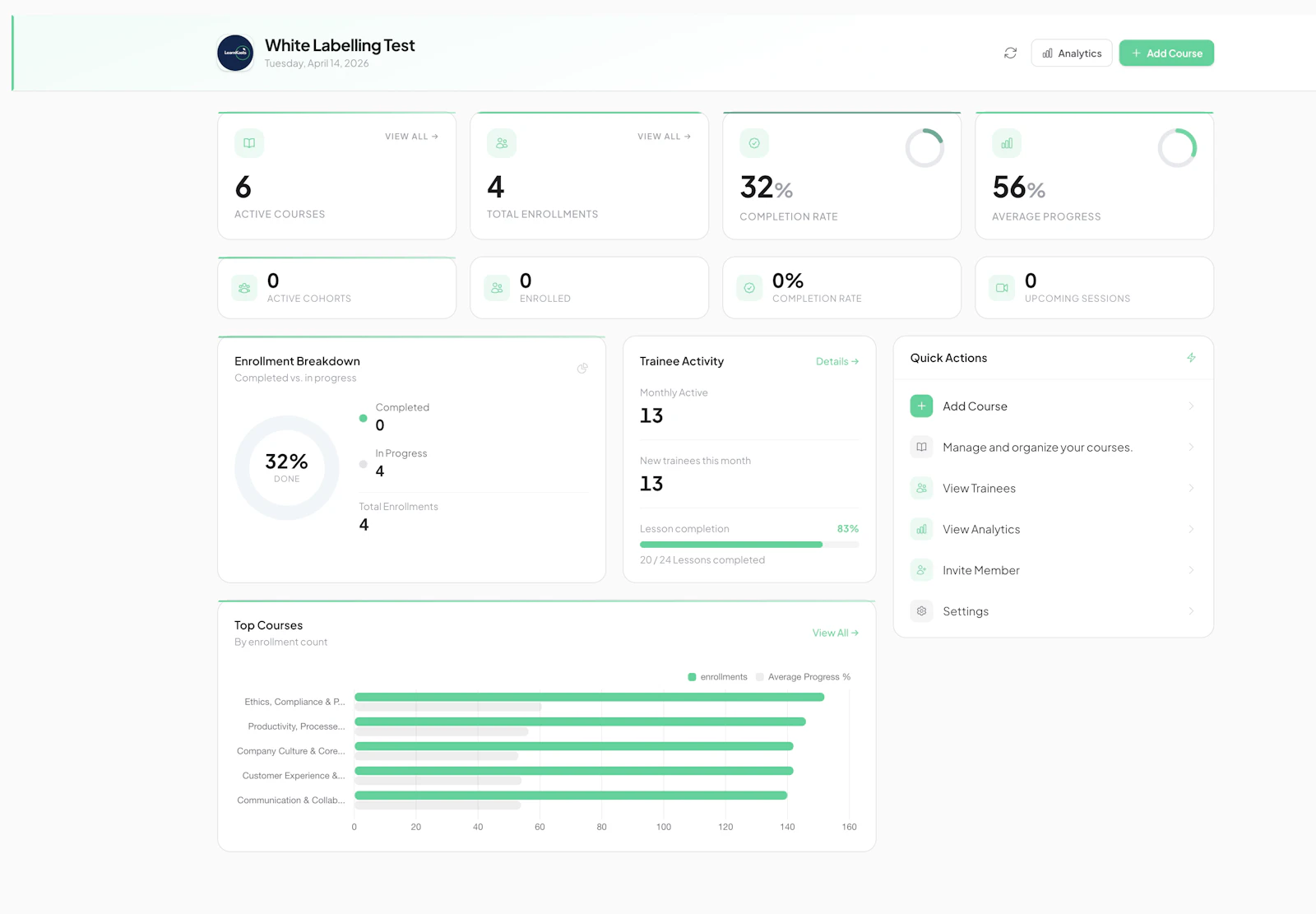Select the book icon on Active Courses card
Viewport: 1316px width, 914px height.
tap(248, 142)
